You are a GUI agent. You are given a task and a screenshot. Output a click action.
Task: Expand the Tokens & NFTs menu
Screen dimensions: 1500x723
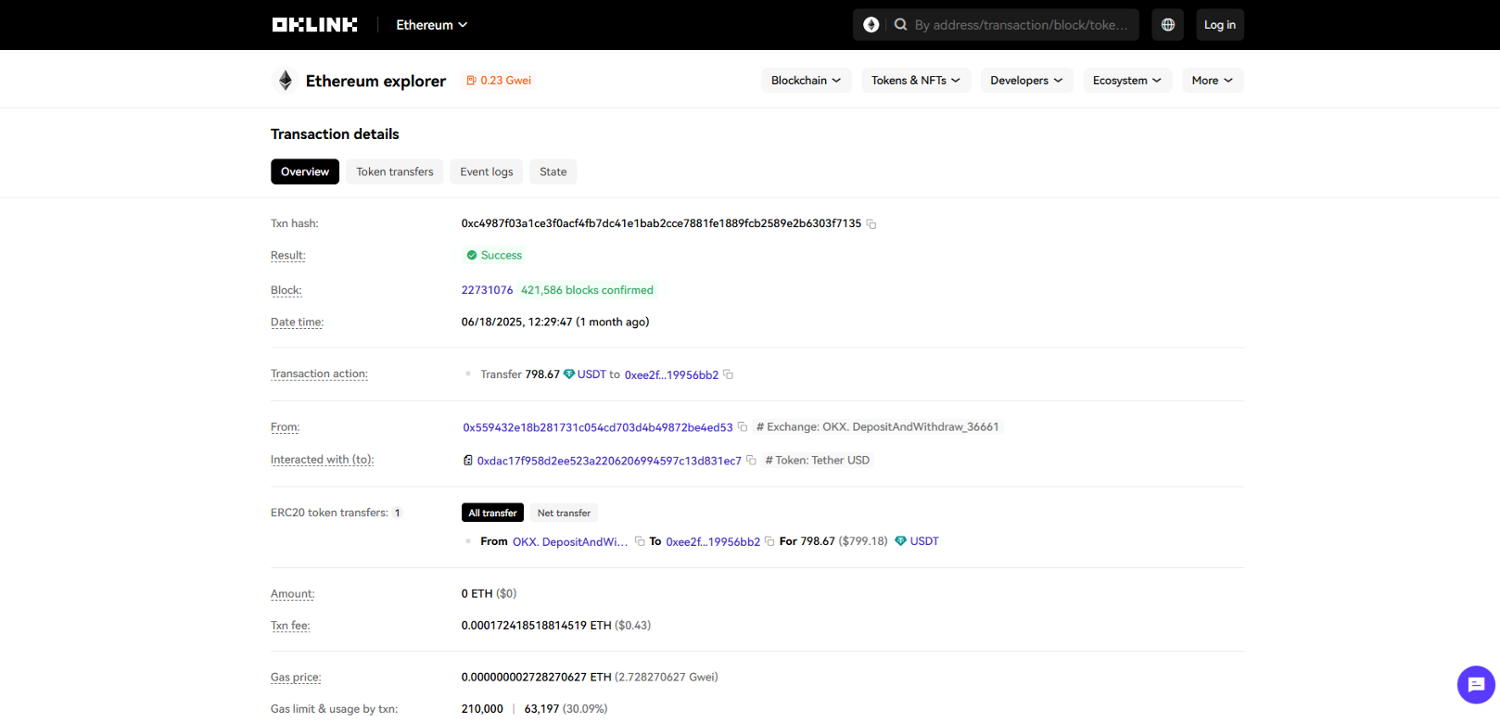point(915,81)
